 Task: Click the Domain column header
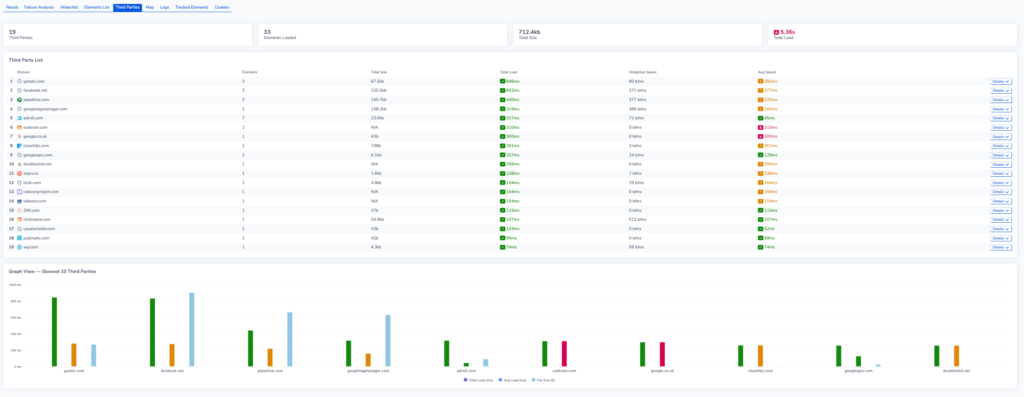24,72
